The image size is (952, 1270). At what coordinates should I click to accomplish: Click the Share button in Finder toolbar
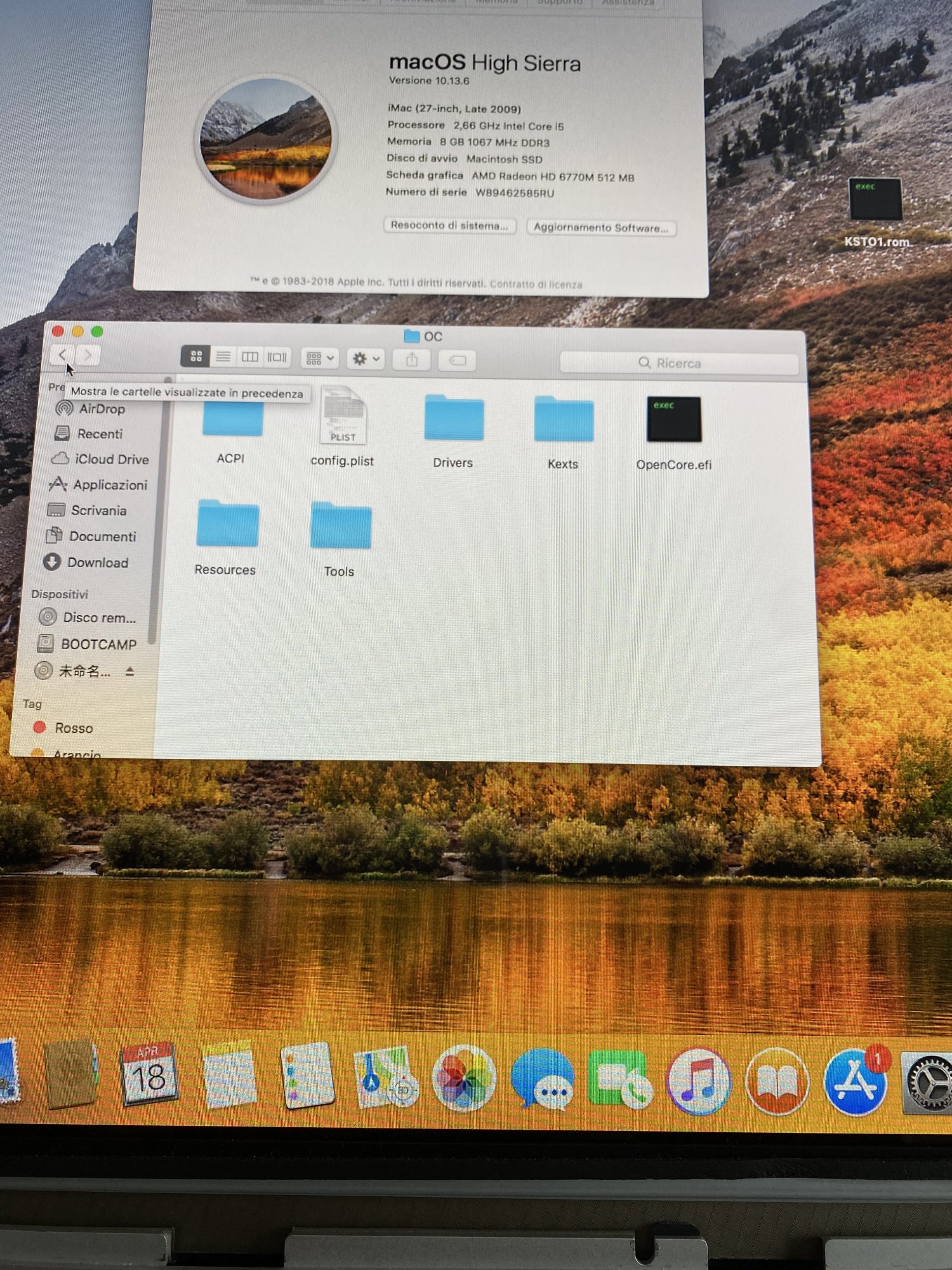(x=412, y=360)
